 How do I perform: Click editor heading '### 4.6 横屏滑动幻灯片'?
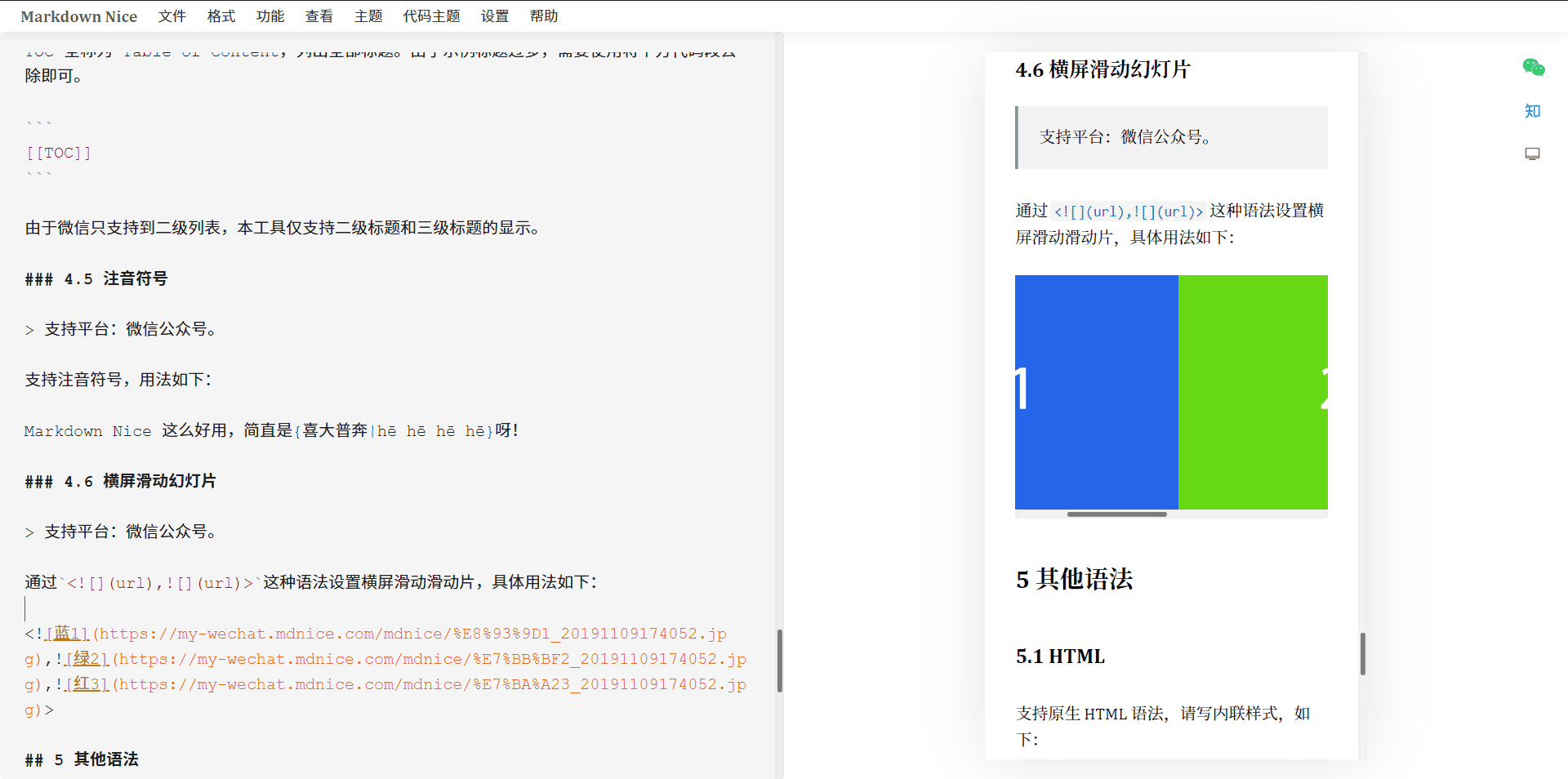tap(121, 481)
